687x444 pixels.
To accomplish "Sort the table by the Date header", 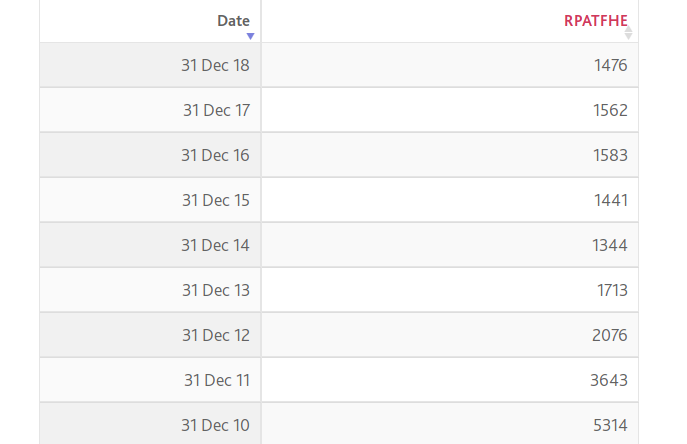I will [x=233, y=21].
